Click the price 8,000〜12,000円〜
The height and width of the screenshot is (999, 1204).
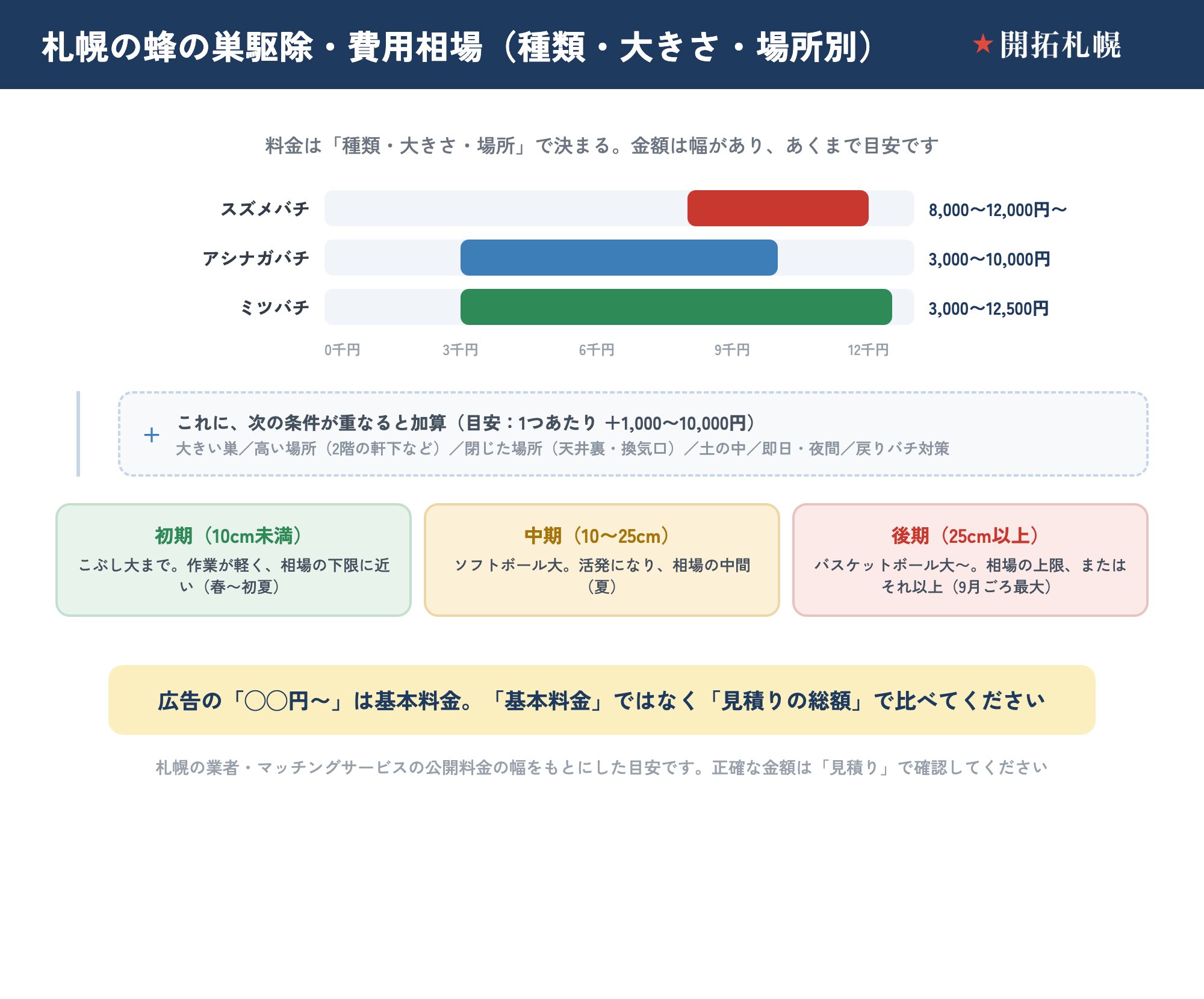(x=998, y=210)
